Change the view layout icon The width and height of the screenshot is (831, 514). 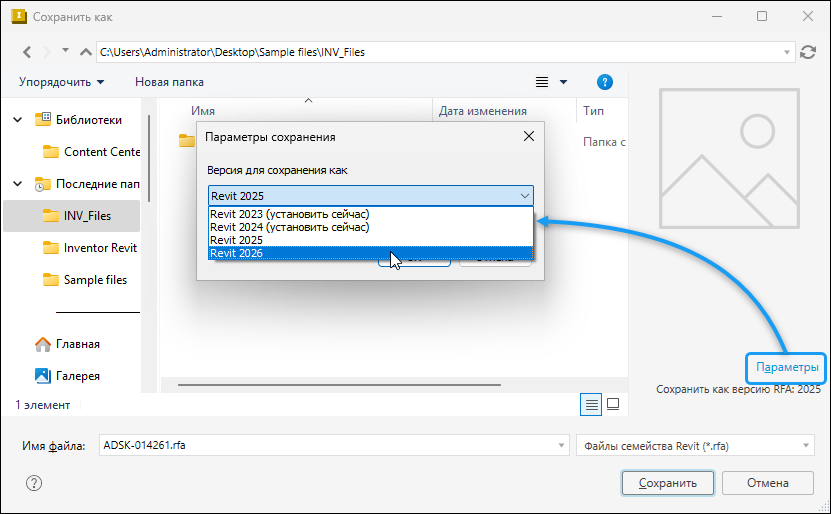tap(542, 82)
